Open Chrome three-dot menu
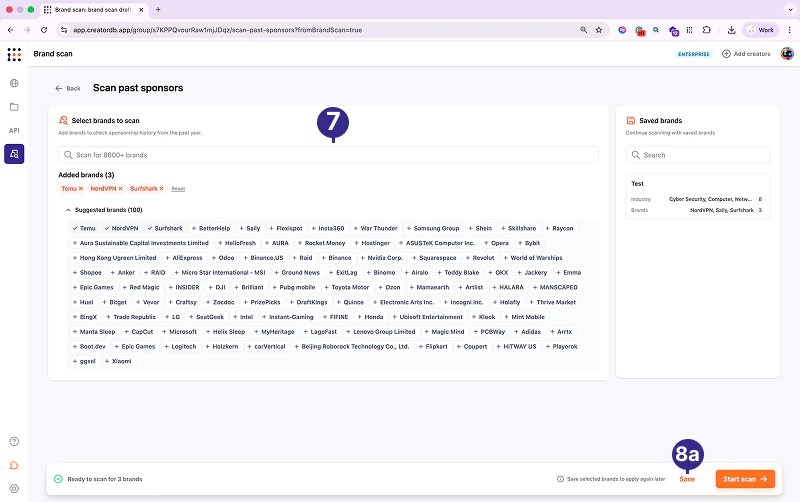The image size is (800, 502). point(789,30)
